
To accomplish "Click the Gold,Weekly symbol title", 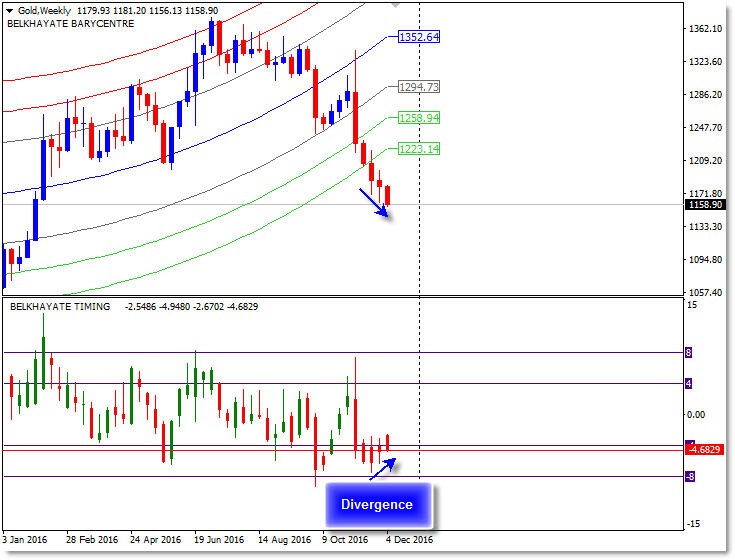I will (x=44, y=10).
